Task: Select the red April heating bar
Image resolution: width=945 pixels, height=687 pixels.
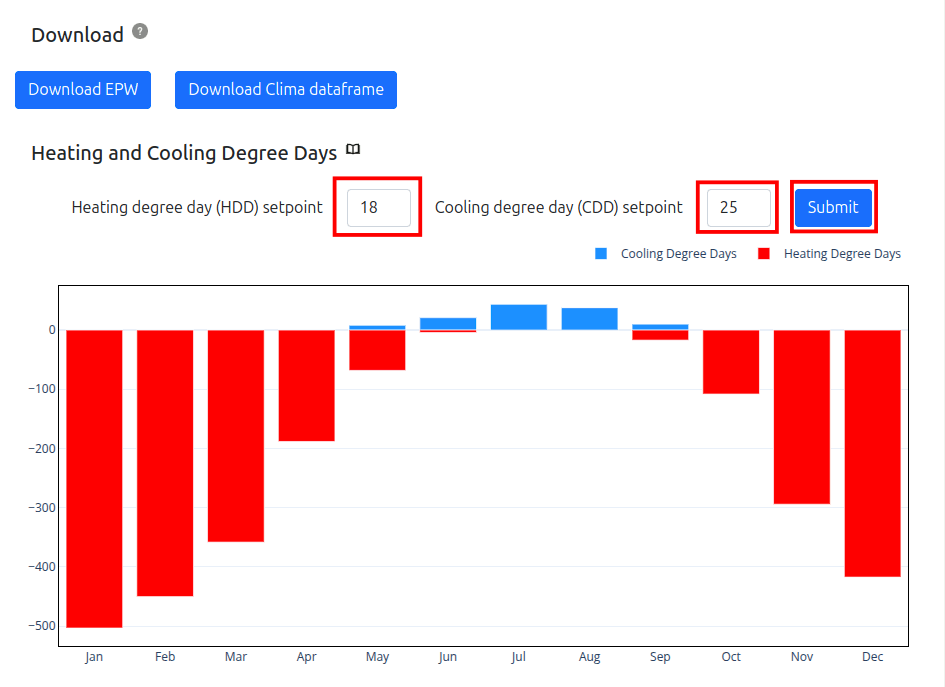Action: coord(306,385)
